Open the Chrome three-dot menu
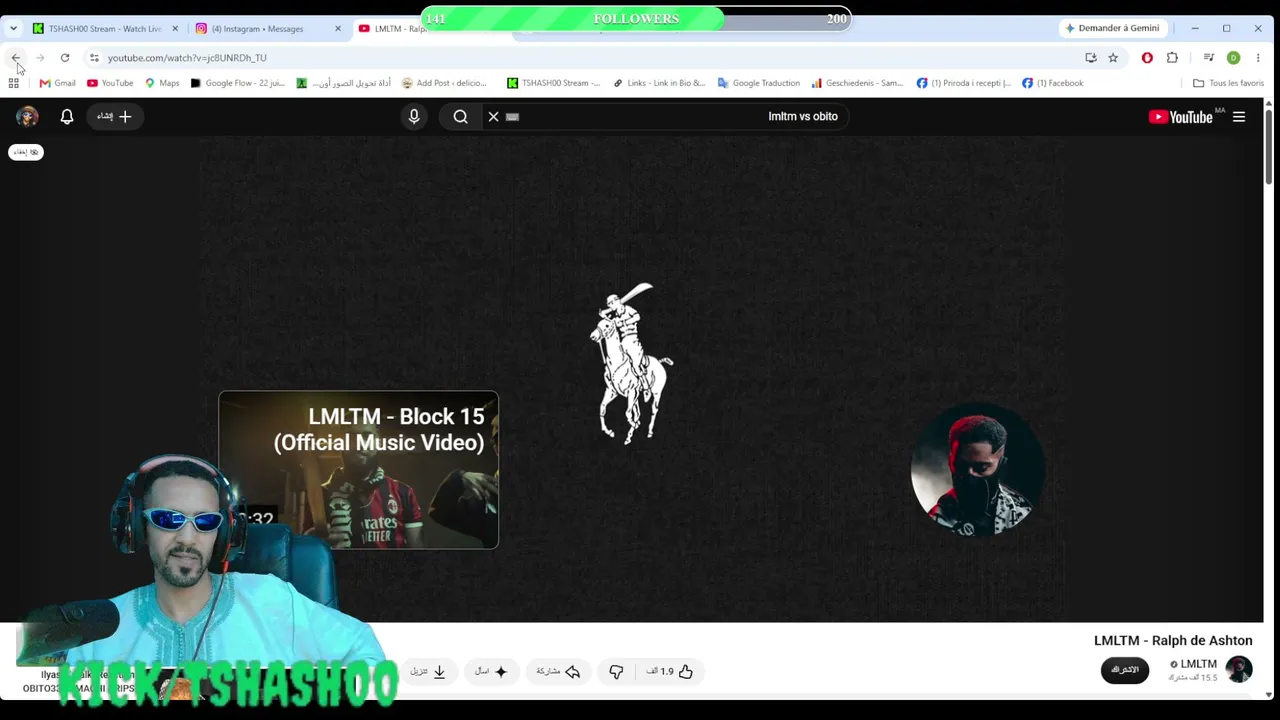This screenshot has width=1280, height=720. [1258, 58]
